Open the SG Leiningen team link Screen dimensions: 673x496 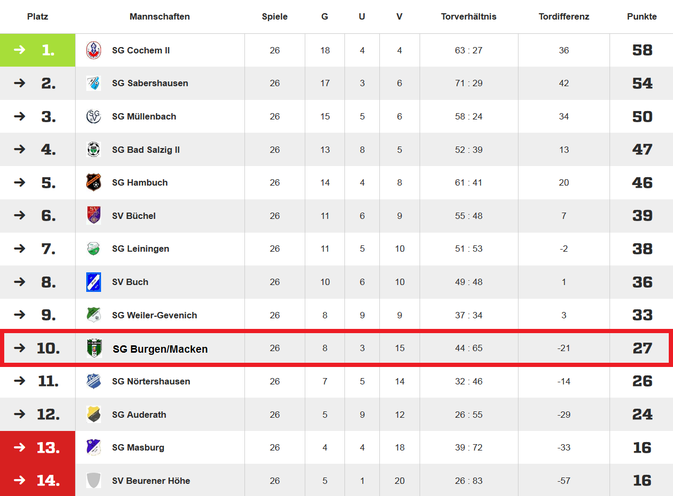click(140, 249)
